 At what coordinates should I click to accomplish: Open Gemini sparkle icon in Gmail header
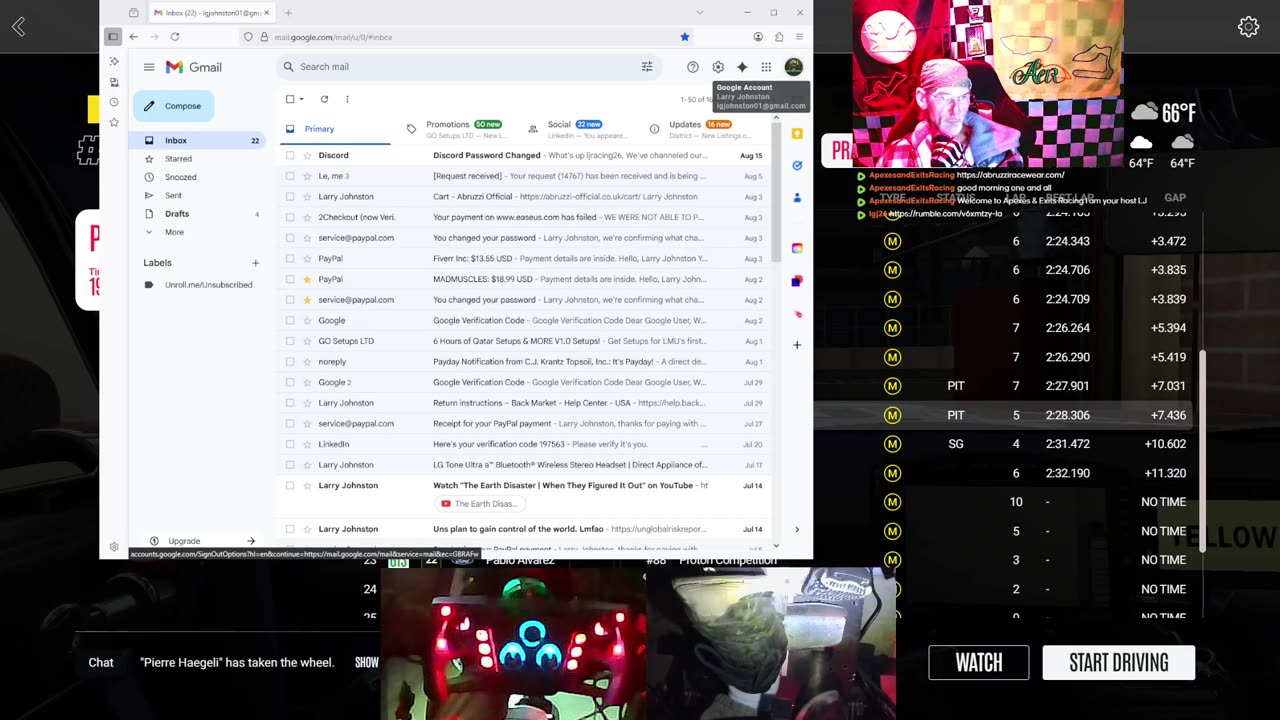coord(742,67)
